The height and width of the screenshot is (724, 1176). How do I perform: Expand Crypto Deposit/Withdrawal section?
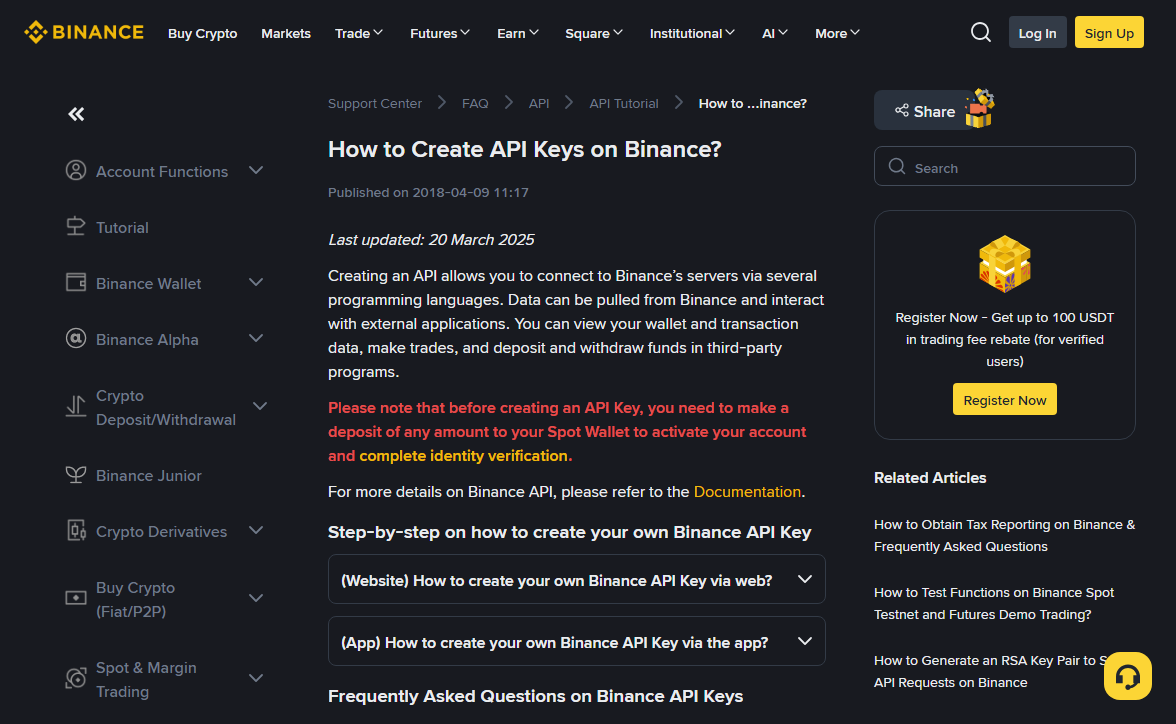pos(260,407)
